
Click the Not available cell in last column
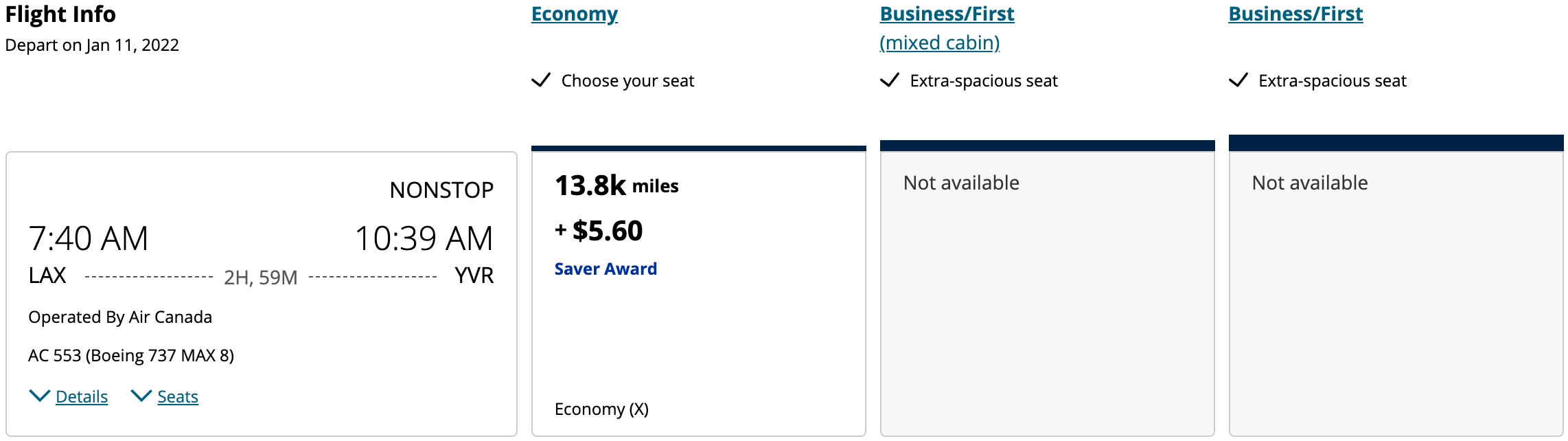point(1310,183)
